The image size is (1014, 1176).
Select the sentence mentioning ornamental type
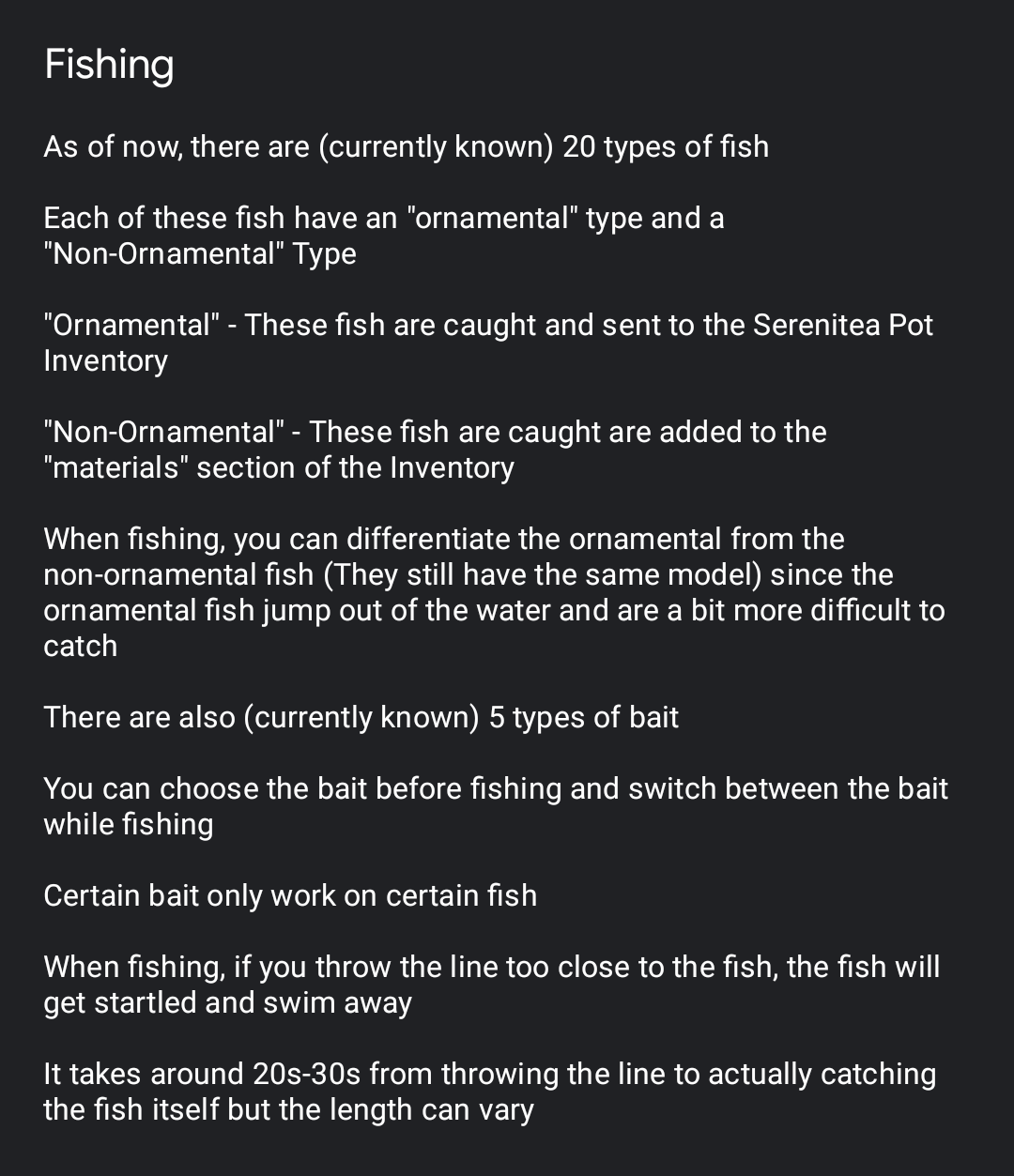(x=383, y=236)
